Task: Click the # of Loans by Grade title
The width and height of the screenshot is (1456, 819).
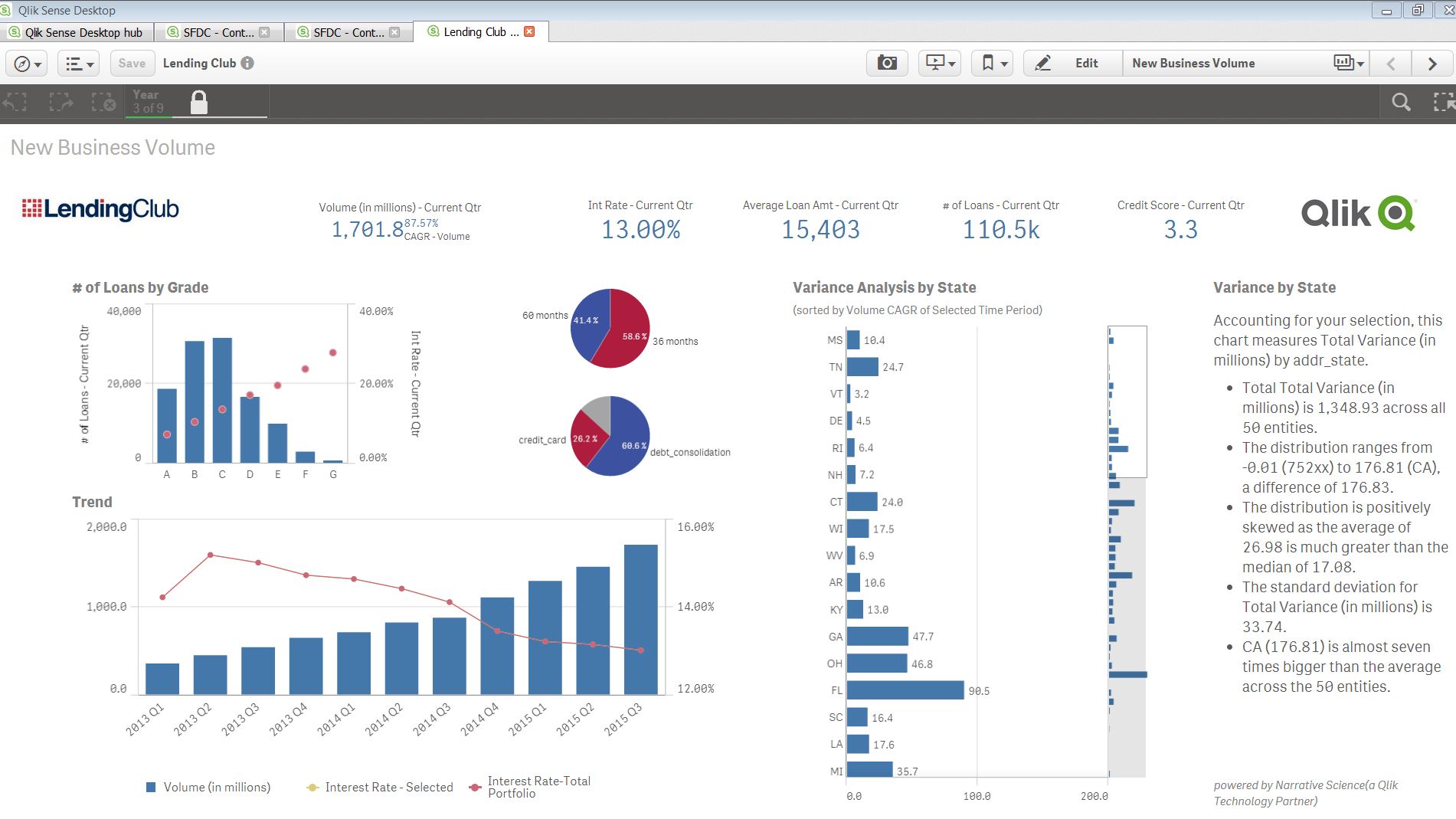Action: click(x=140, y=287)
